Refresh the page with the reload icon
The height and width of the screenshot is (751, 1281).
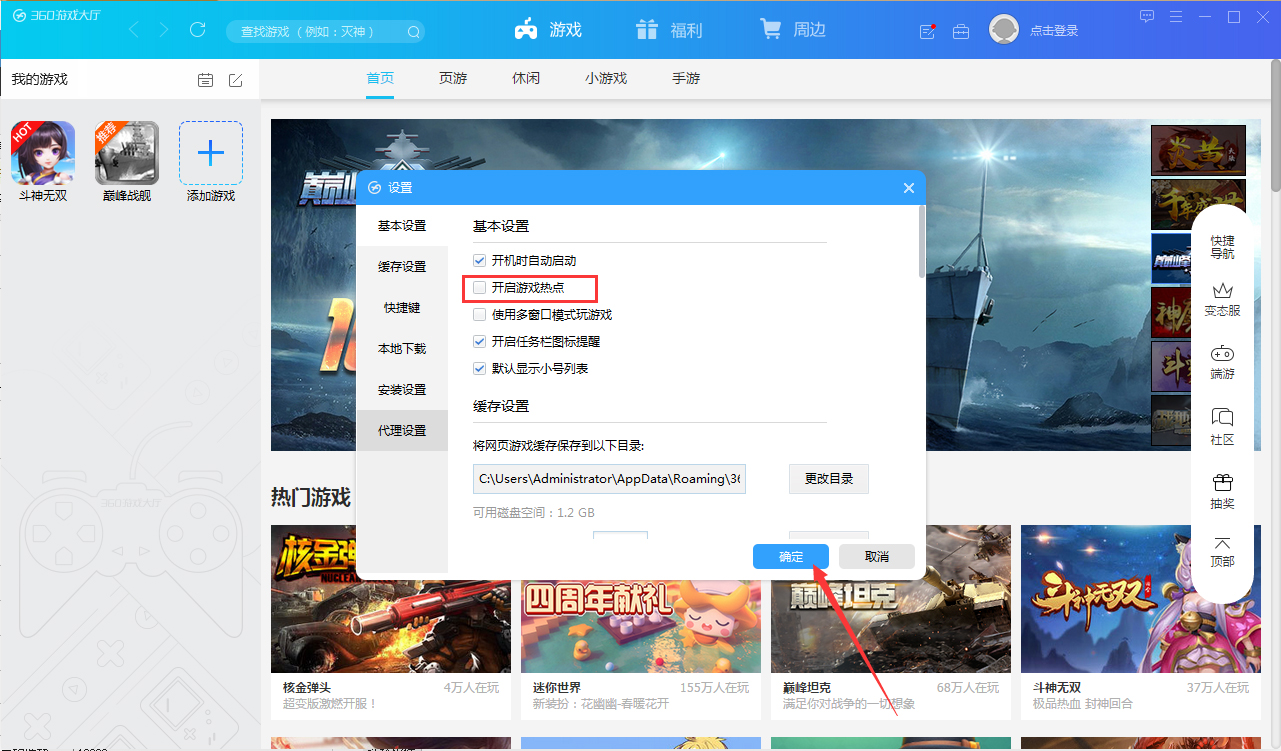pyautogui.click(x=197, y=30)
